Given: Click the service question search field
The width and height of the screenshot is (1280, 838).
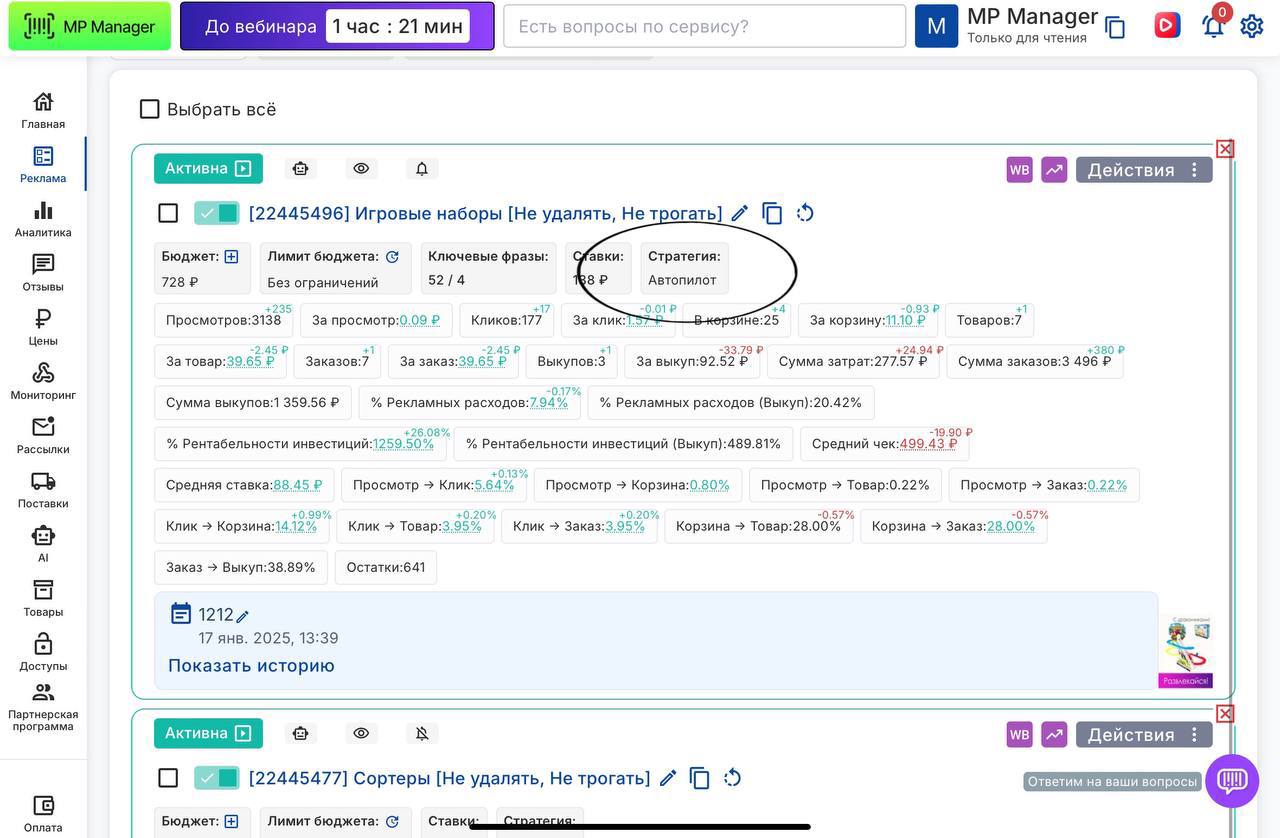Looking at the screenshot, I should coord(704,26).
